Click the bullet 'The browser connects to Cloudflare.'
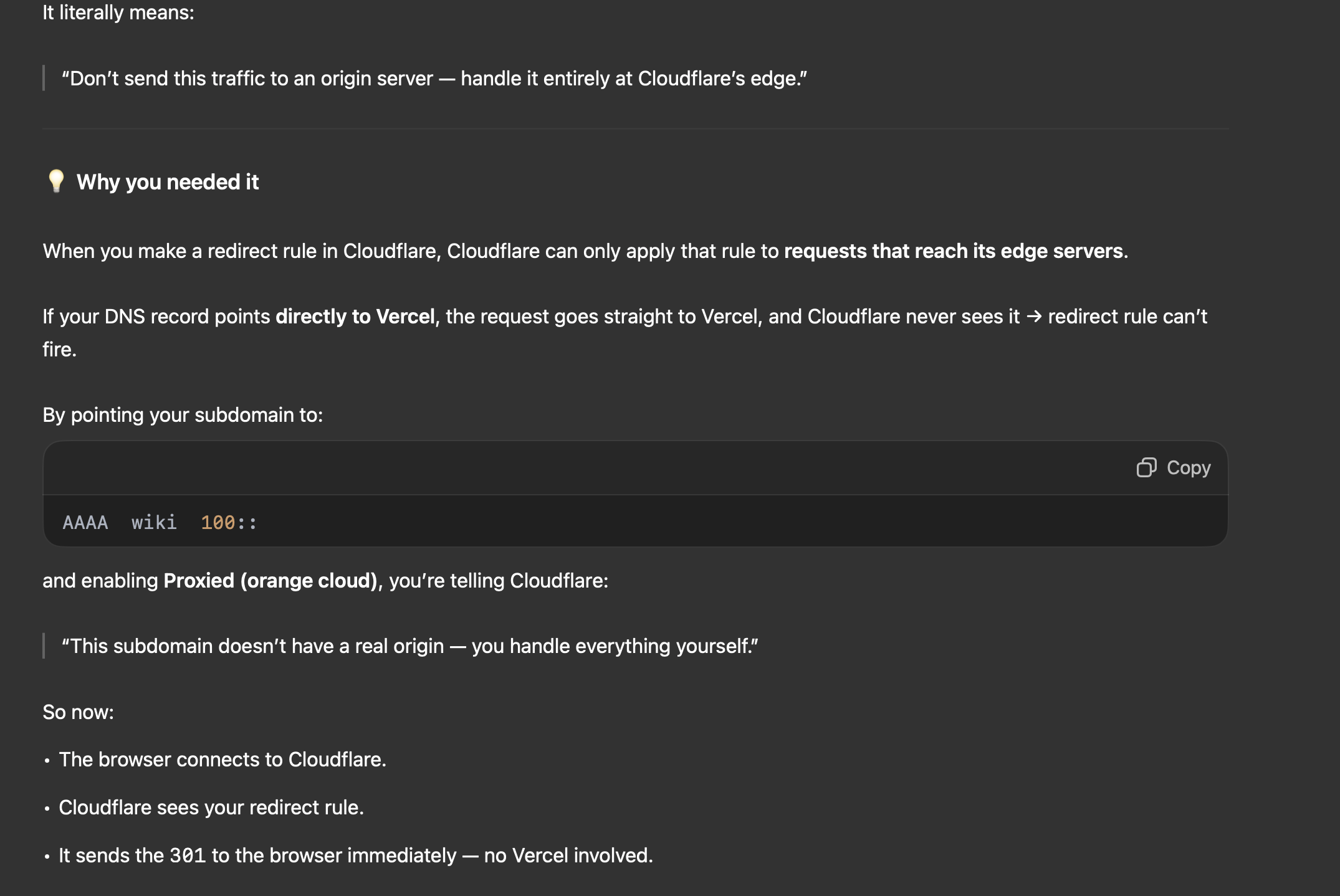The width and height of the screenshot is (1340, 896). (x=223, y=760)
